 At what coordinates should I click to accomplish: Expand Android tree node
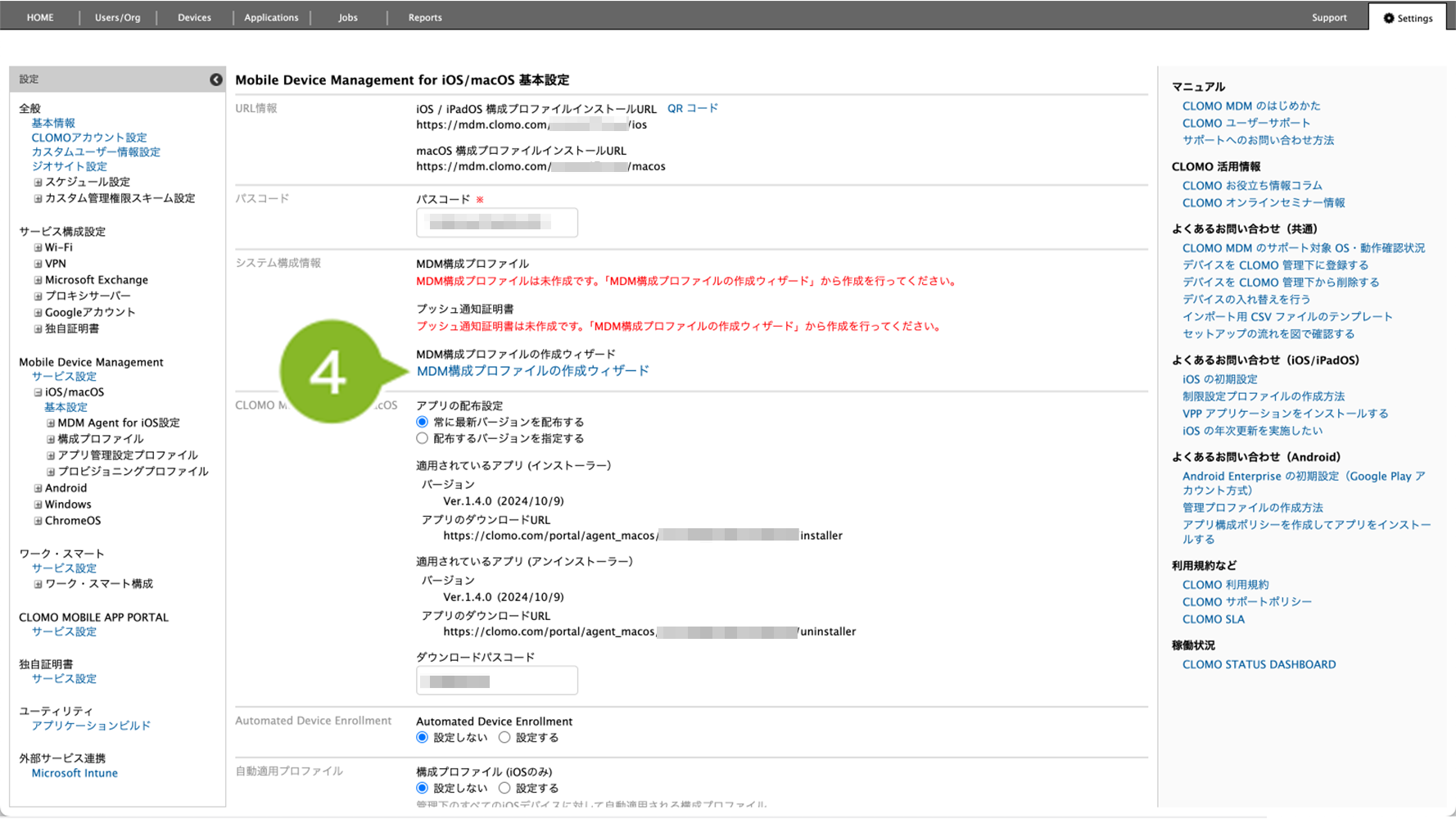38,488
